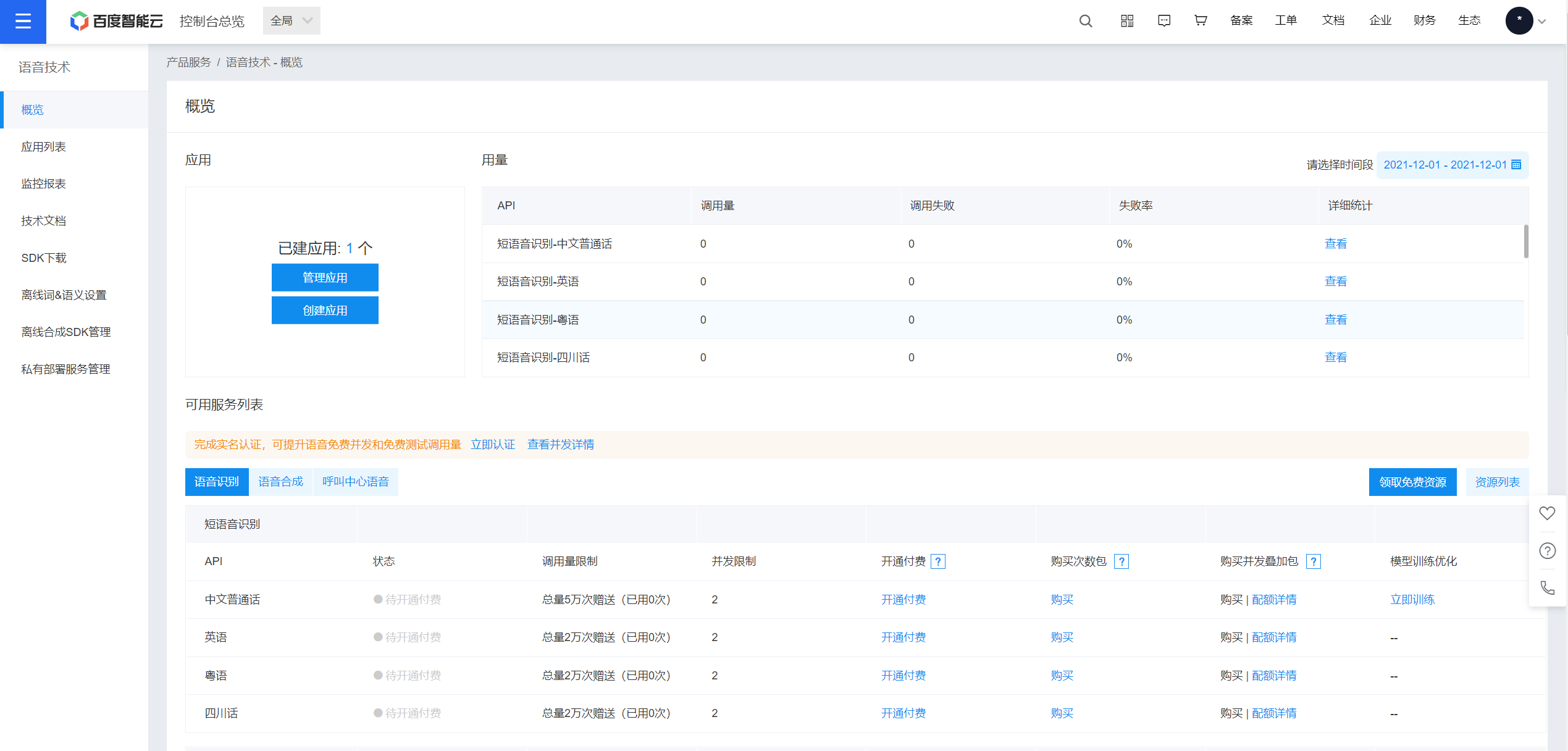
Task: Select 概览 in the sidebar
Action: pos(74,110)
